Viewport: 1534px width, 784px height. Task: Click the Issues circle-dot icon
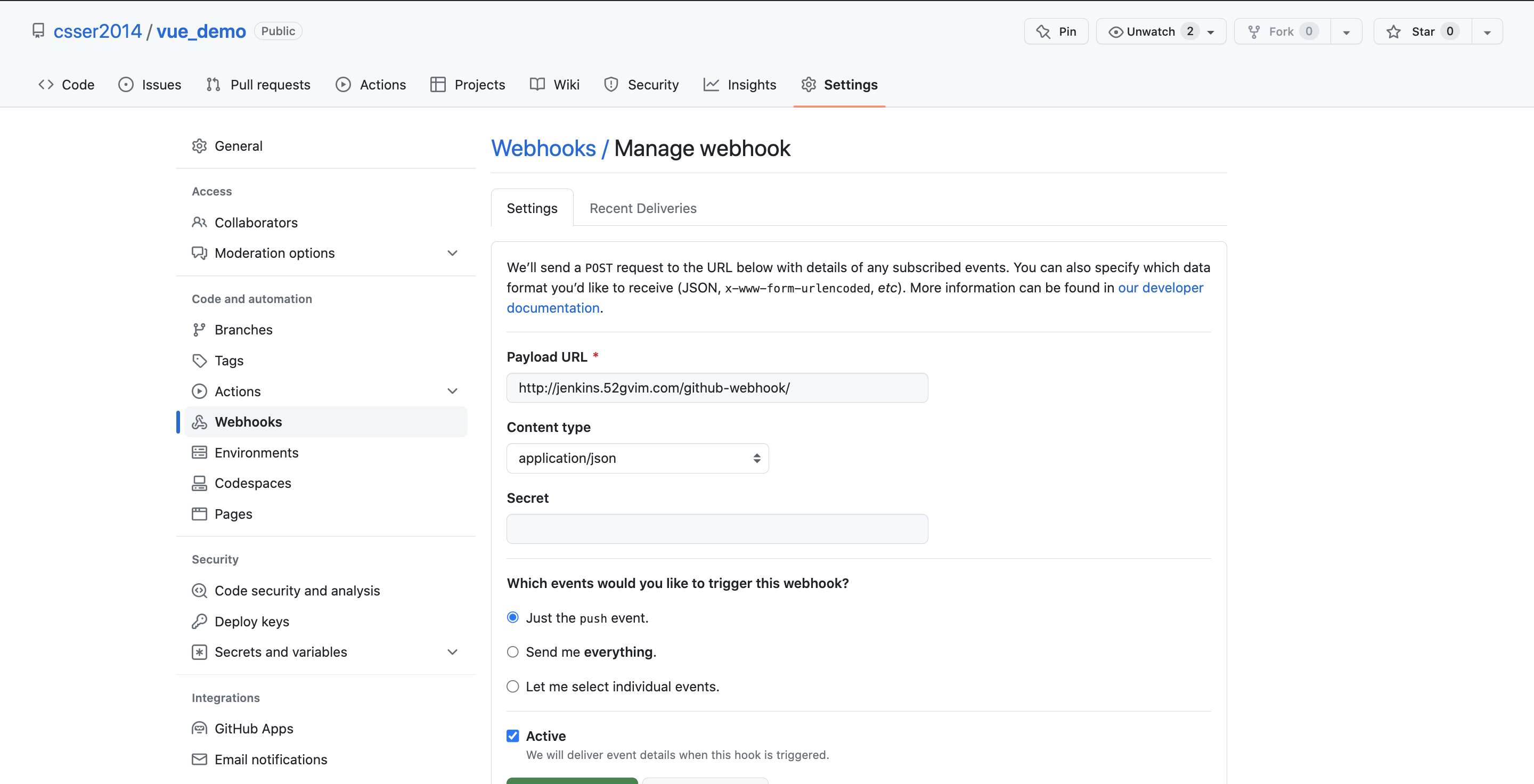(126, 85)
